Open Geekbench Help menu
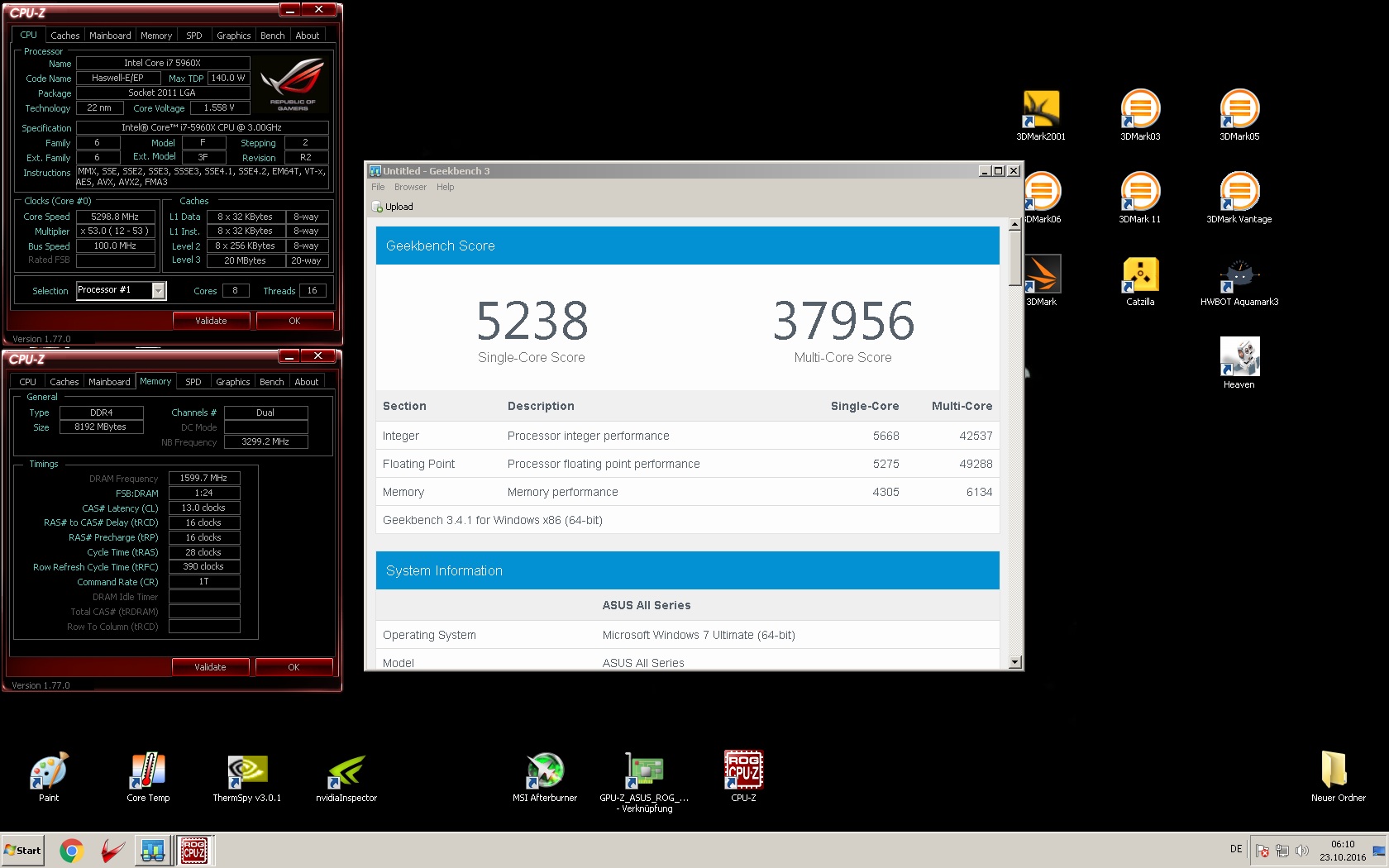The width and height of the screenshot is (1389, 868). [445, 187]
